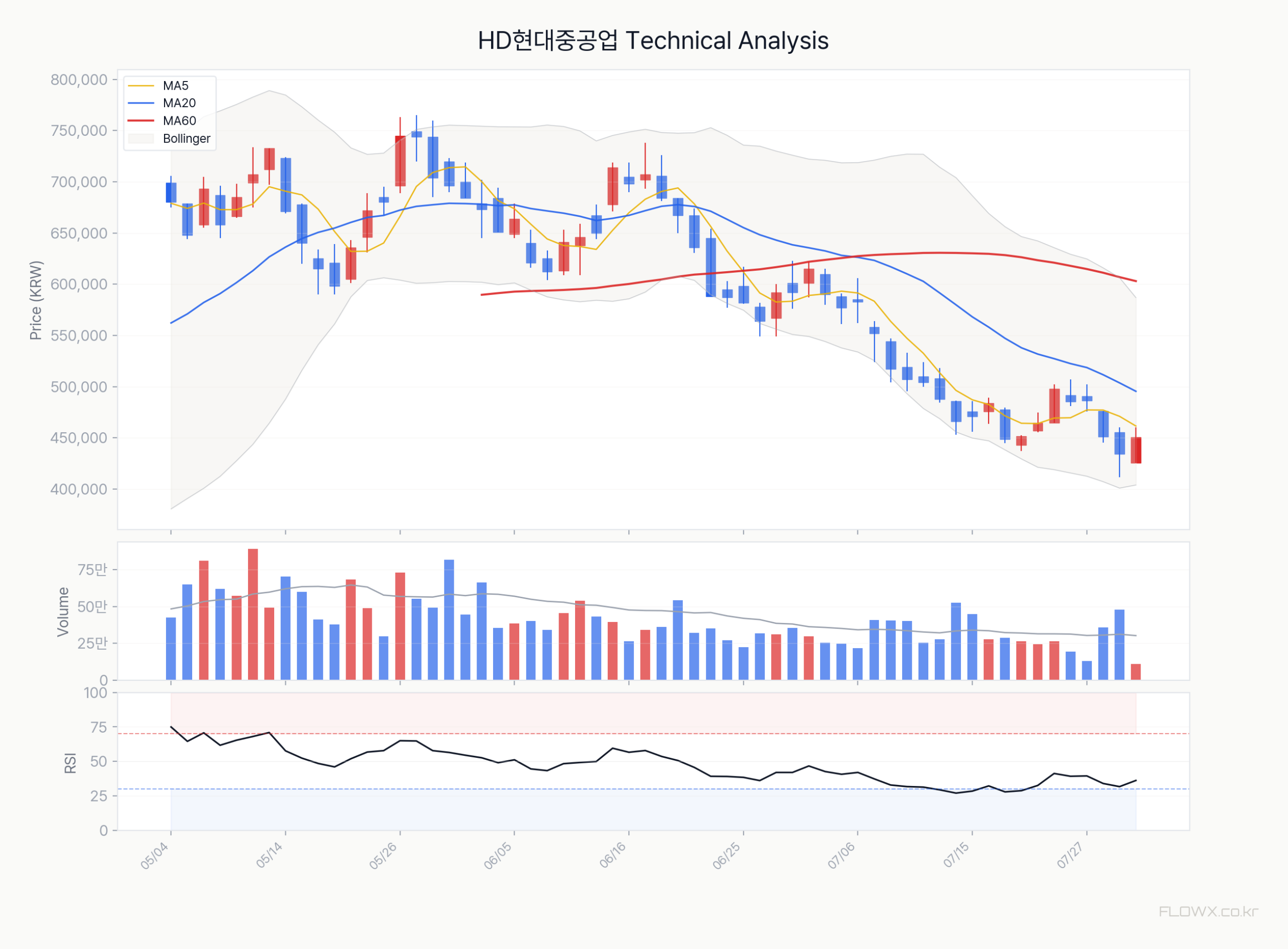
Task: Select the MA20 legend label
Action: click(179, 103)
